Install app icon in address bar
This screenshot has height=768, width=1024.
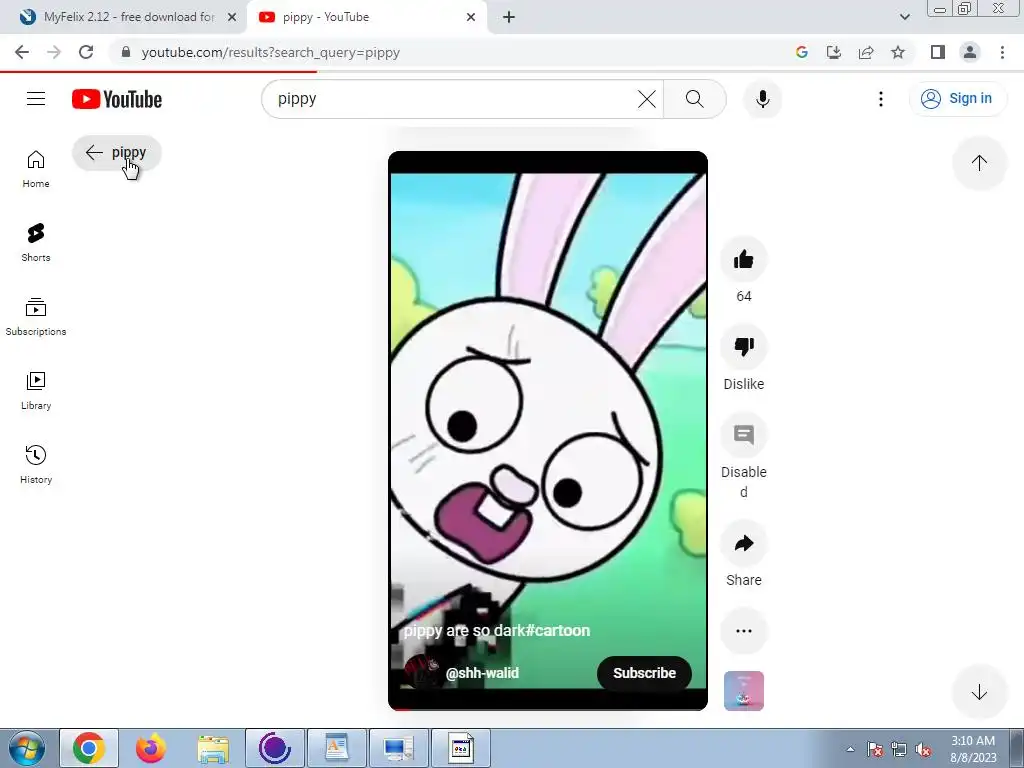coord(834,52)
